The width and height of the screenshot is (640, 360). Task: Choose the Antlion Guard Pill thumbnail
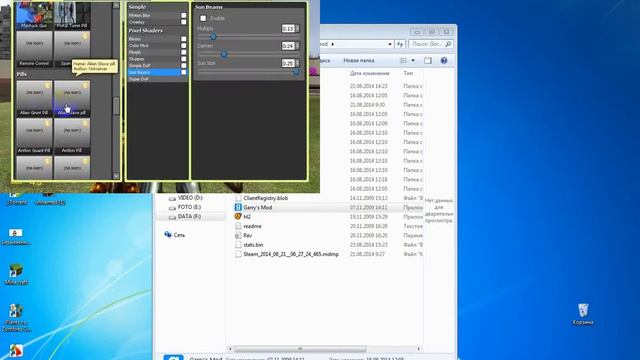click(34, 136)
